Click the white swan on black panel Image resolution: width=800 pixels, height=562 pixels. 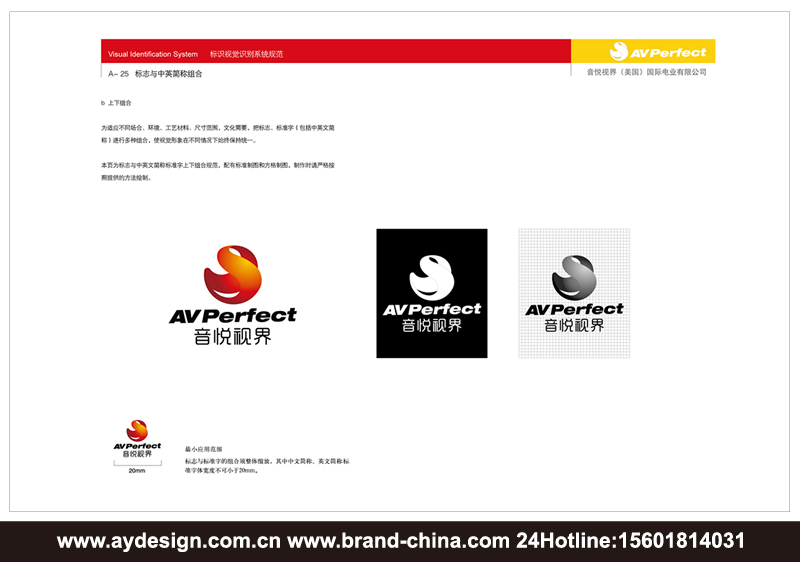click(432, 277)
